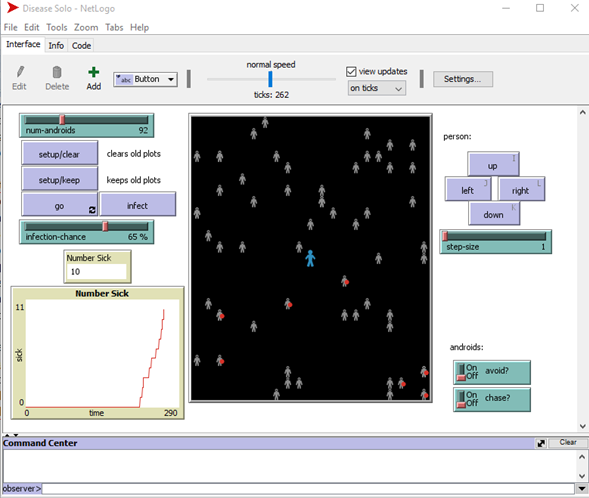Open the Tools menu
Viewport: 589px width, 498px height.
click(x=57, y=27)
